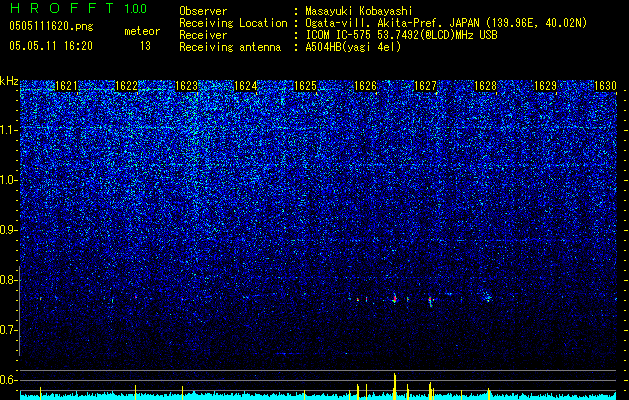The image size is (629, 400).
Task: Click the HROFFT program title
Action: point(62,8)
